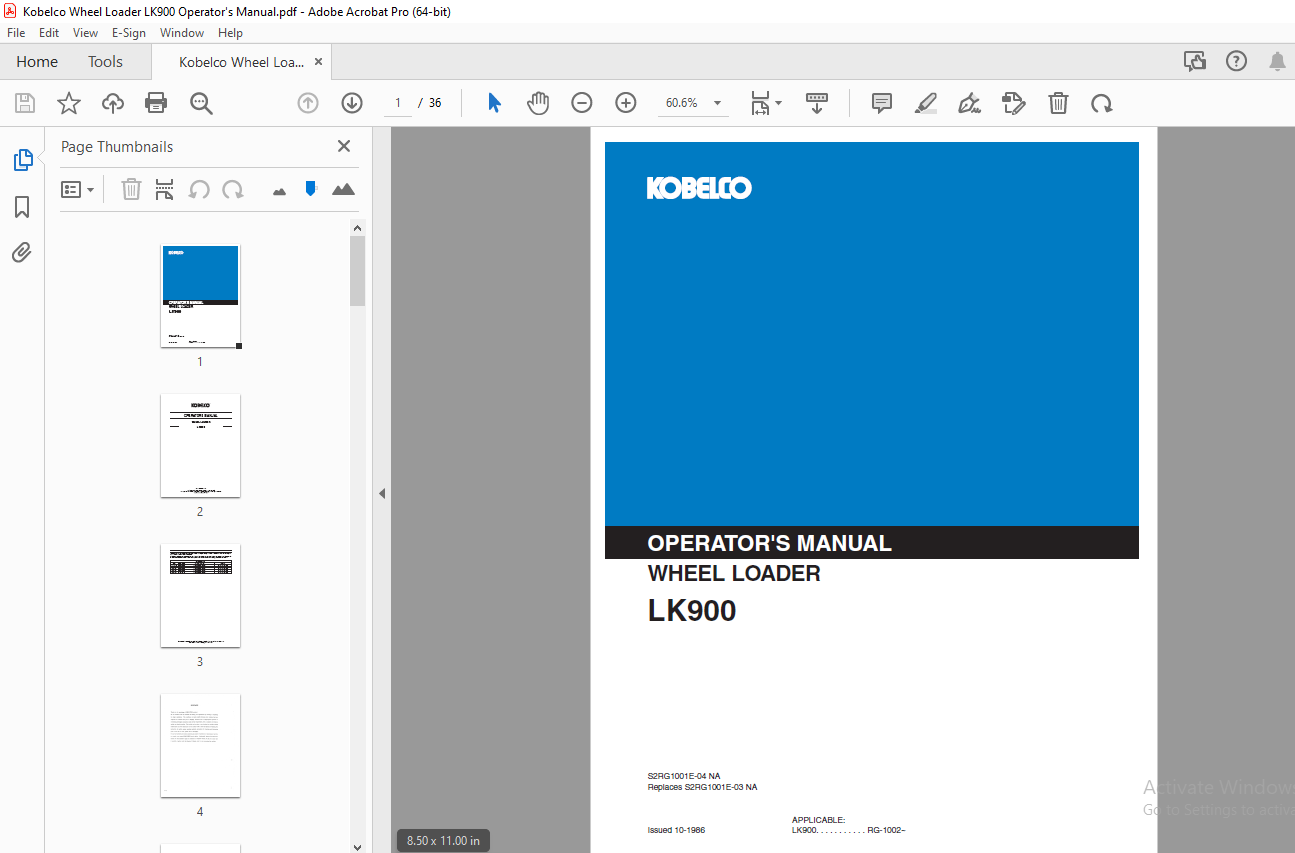Click thumbnails panel scroll down arrow
Screen dimensions: 1295x853
coord(358,846)
